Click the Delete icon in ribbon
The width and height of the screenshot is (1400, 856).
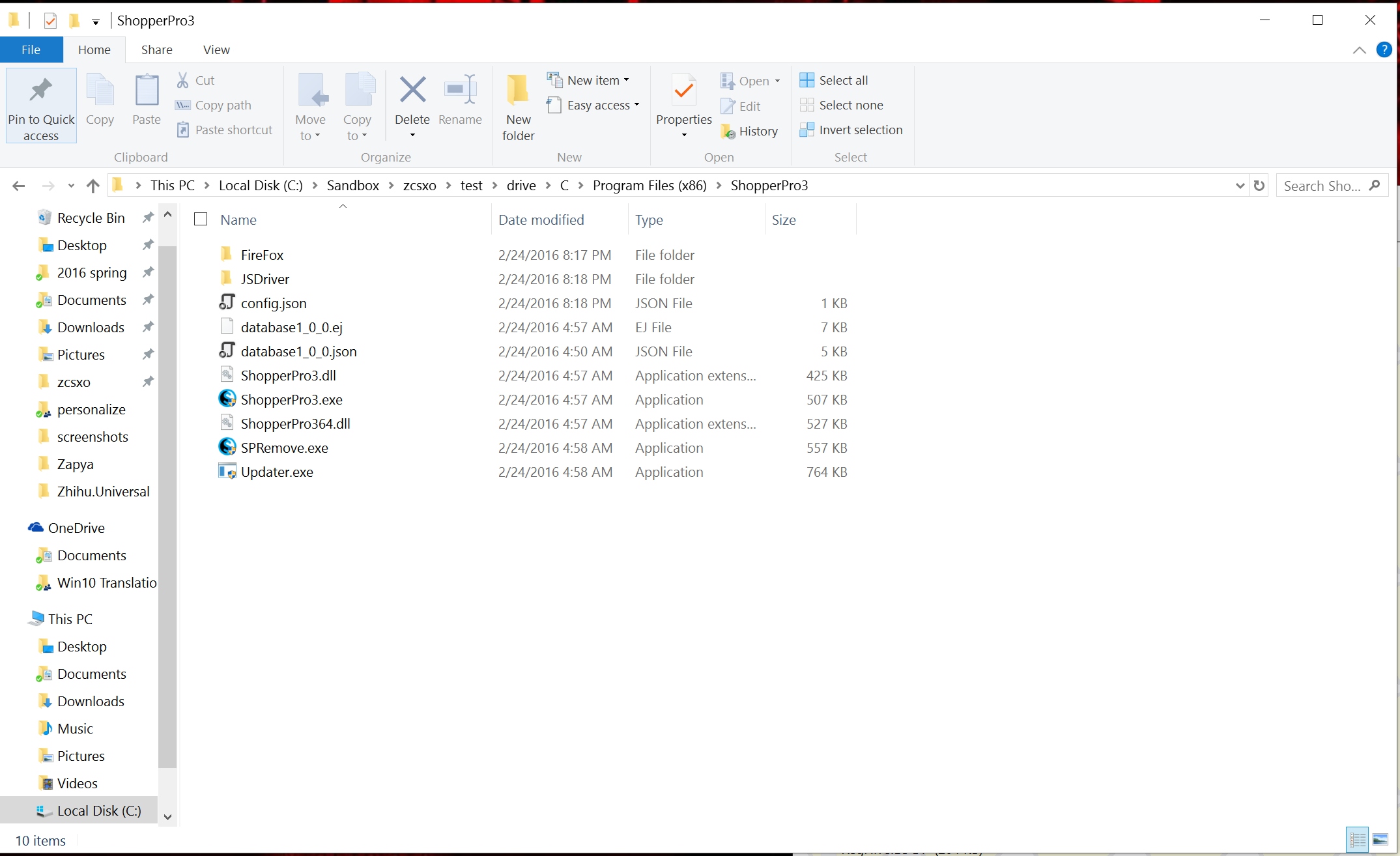point(412,91)
